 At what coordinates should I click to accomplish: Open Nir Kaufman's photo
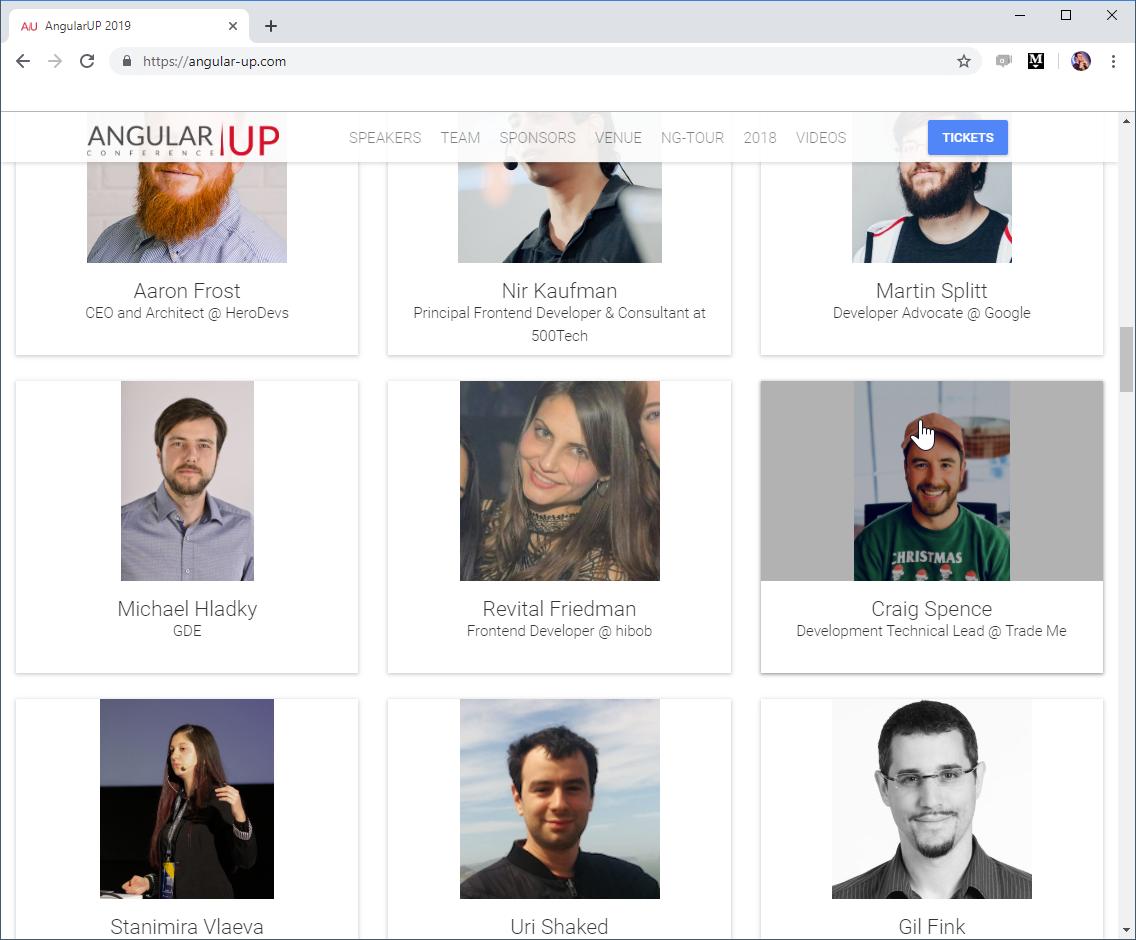(x=559, y=212)
